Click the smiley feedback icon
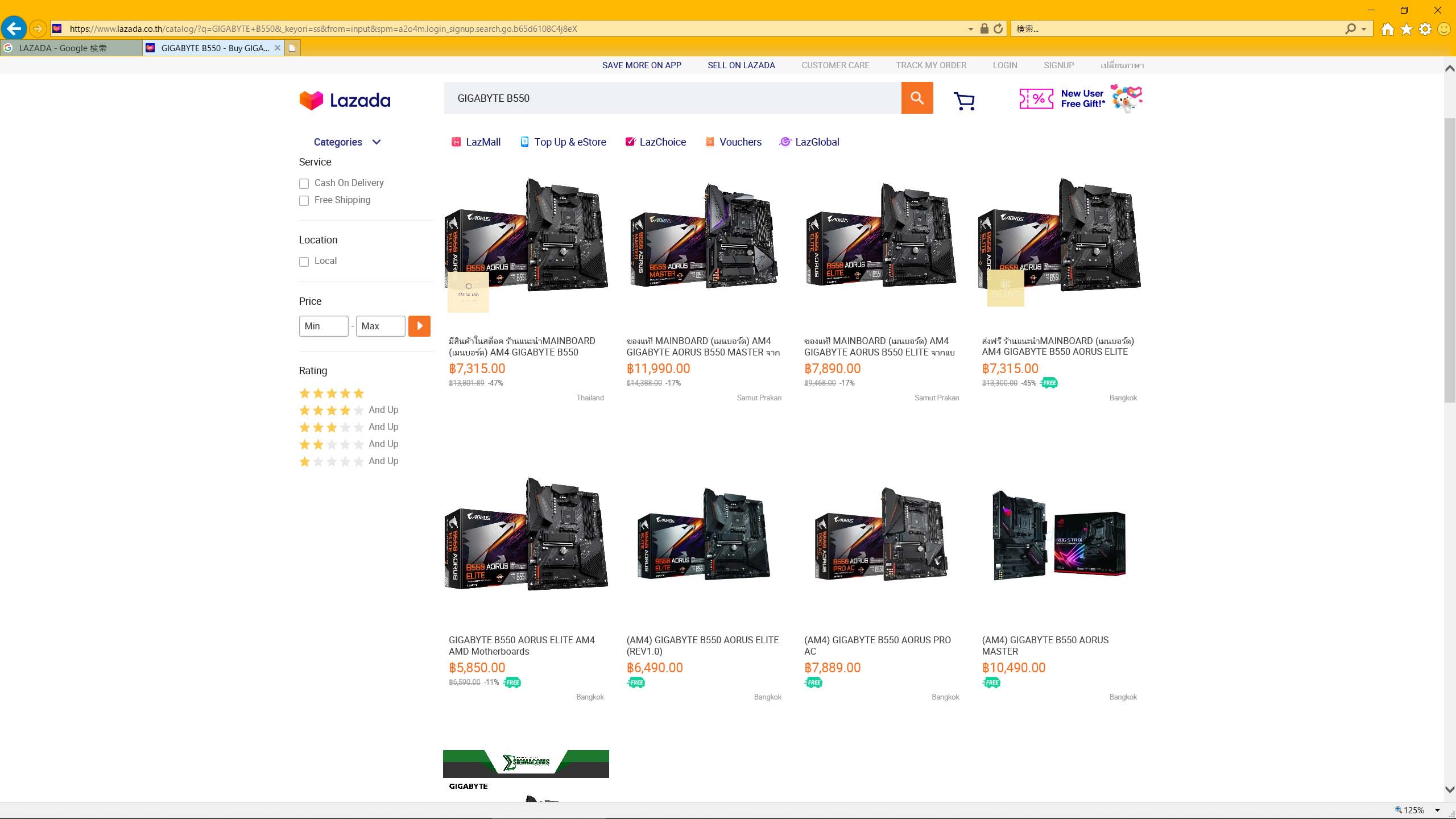The width and height of the screenshot is (1456, 819). point(1444,29)
